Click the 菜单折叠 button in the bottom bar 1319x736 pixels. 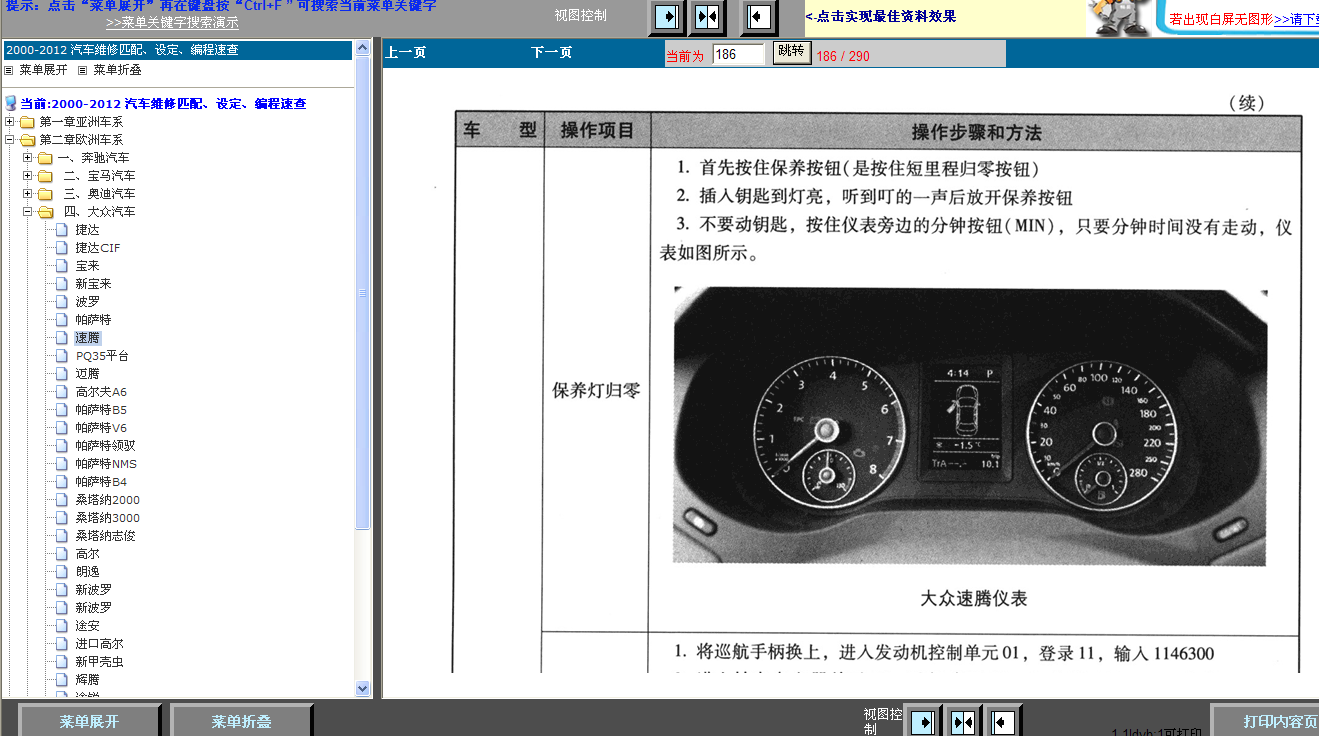pyautogui.click(x=242, y=721)
